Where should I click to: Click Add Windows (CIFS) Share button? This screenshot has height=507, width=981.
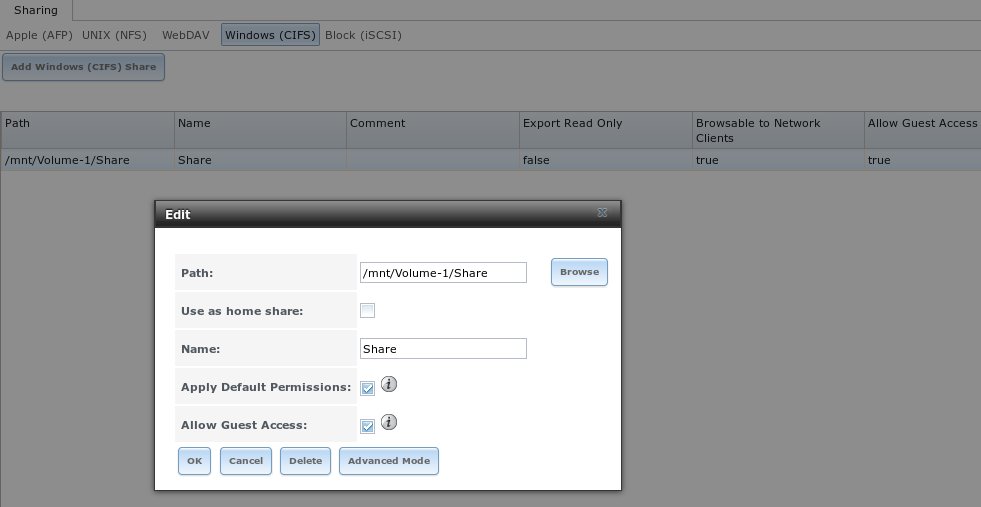point(83,67)
